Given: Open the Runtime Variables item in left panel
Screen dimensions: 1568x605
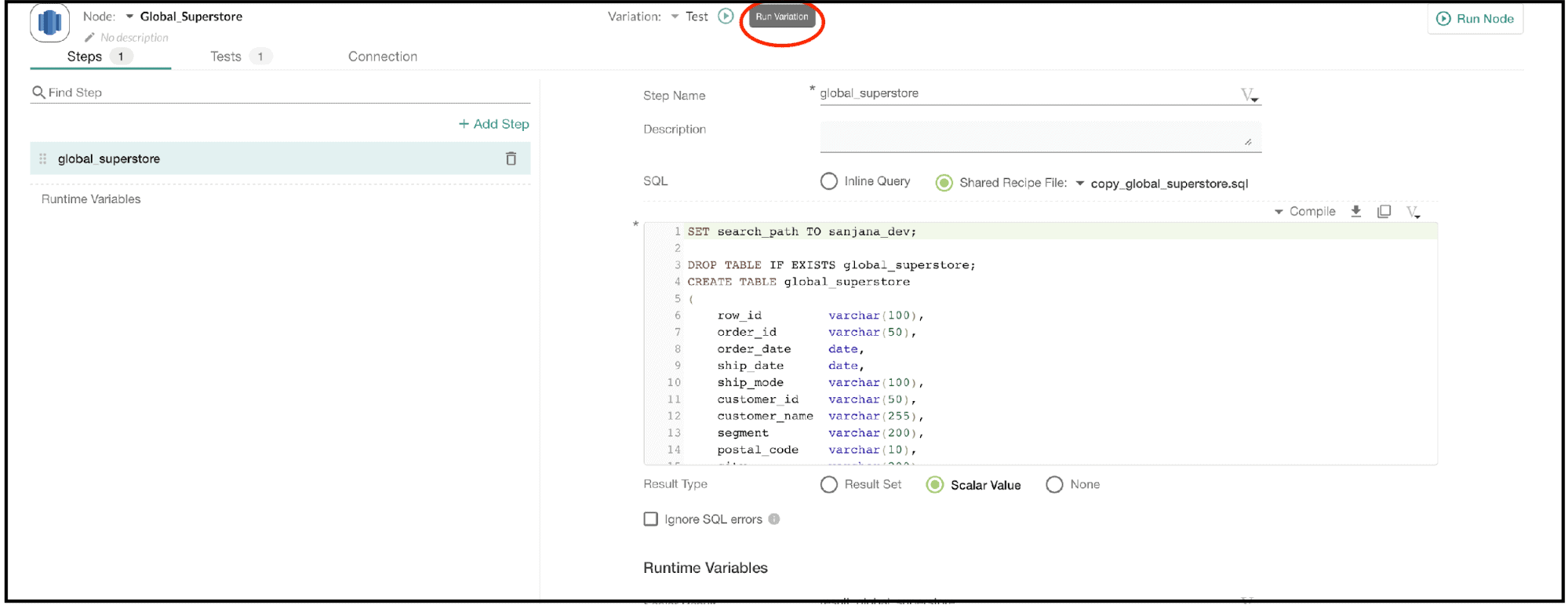Looking at the screenshot, I should coord(91,199).
